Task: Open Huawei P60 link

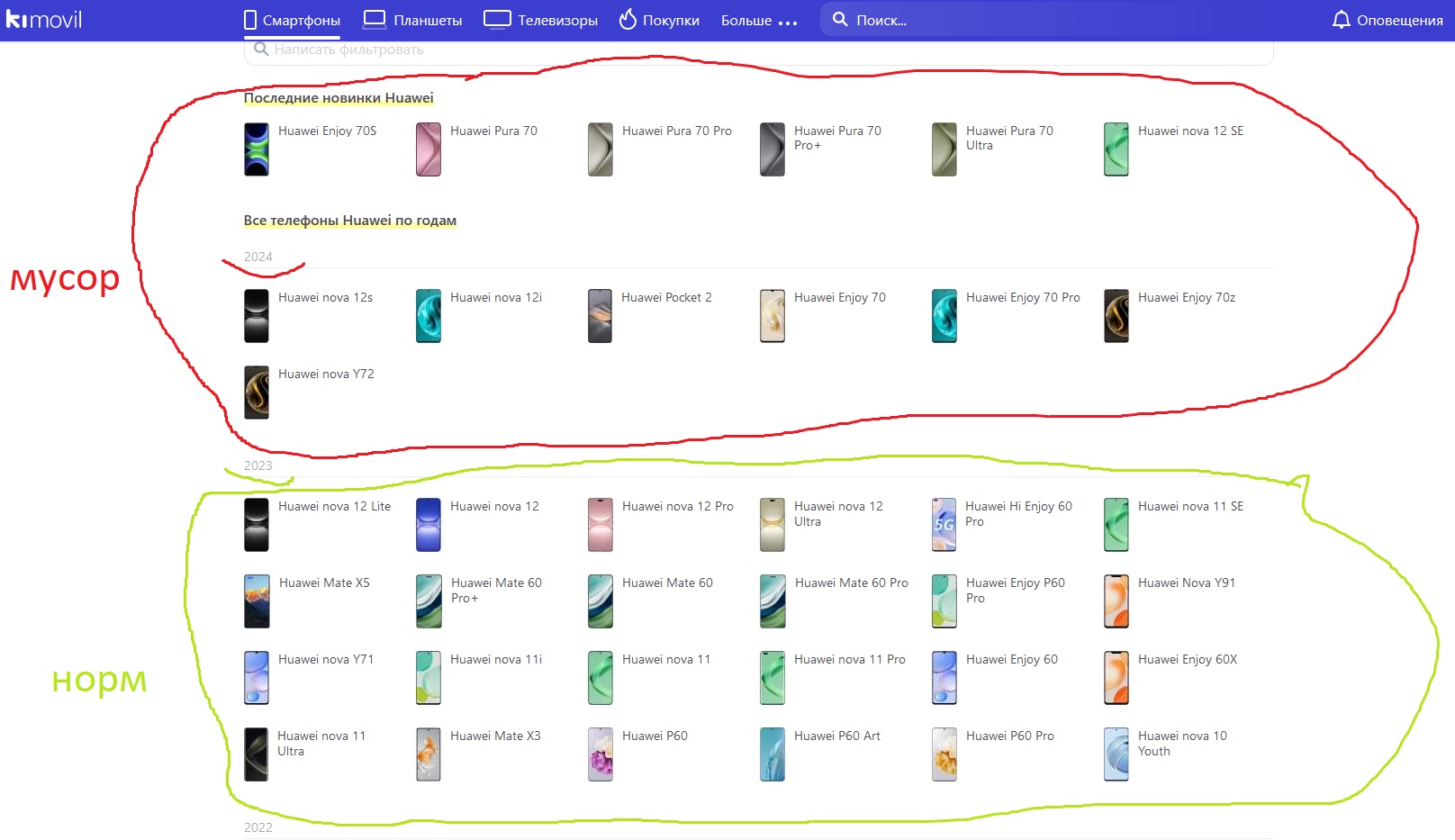Action: [655, 736]
